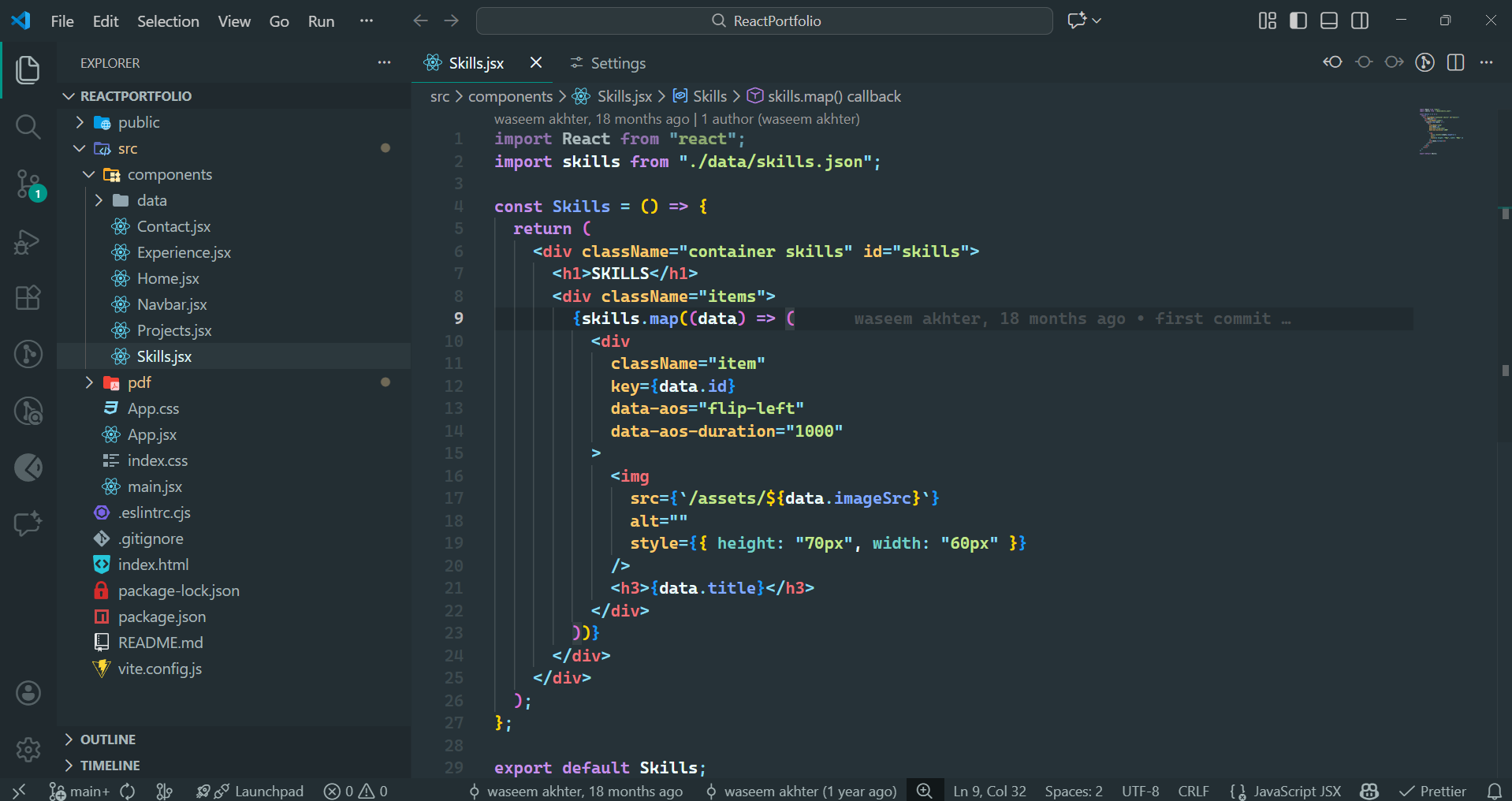Click the errors and warnings indicator
The width and height of the screenshot is (1512, 801).
tap(356, 791)
